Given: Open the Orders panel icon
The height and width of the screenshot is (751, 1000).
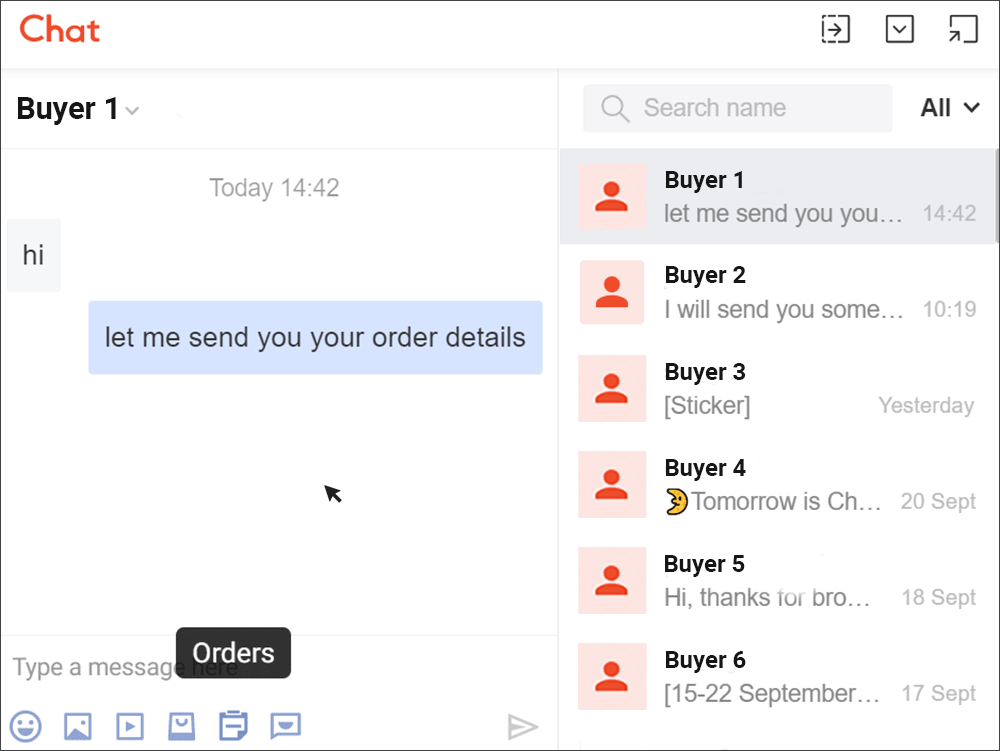Looking at the screenshot, I should pos(233,726).
